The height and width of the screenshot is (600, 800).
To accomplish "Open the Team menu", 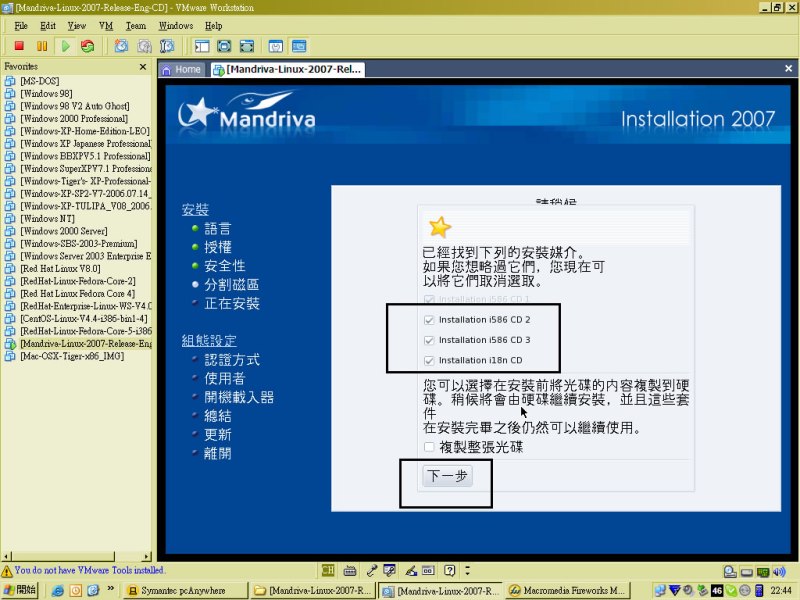I will pyautogui.click(x=136, y=26).
